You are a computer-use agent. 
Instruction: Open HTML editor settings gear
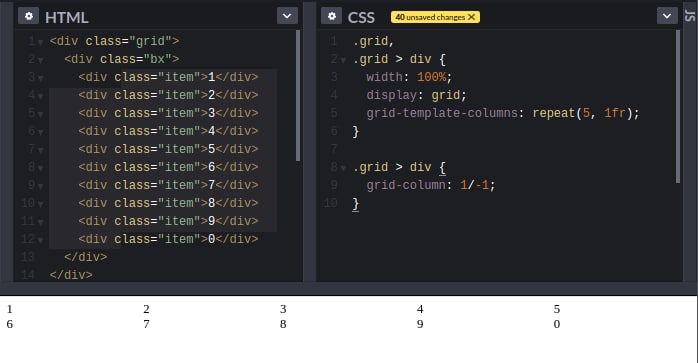click(x=28, y=16)
